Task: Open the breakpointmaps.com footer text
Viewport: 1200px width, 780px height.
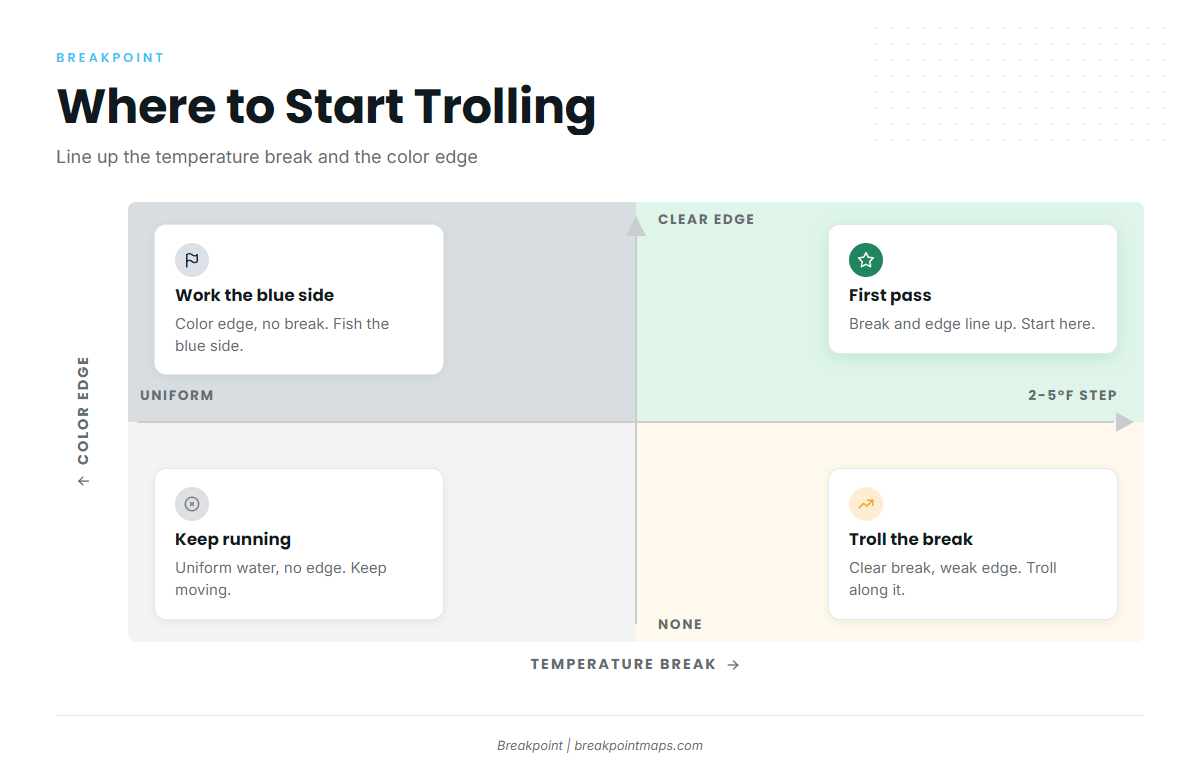Action: [639, 746]
